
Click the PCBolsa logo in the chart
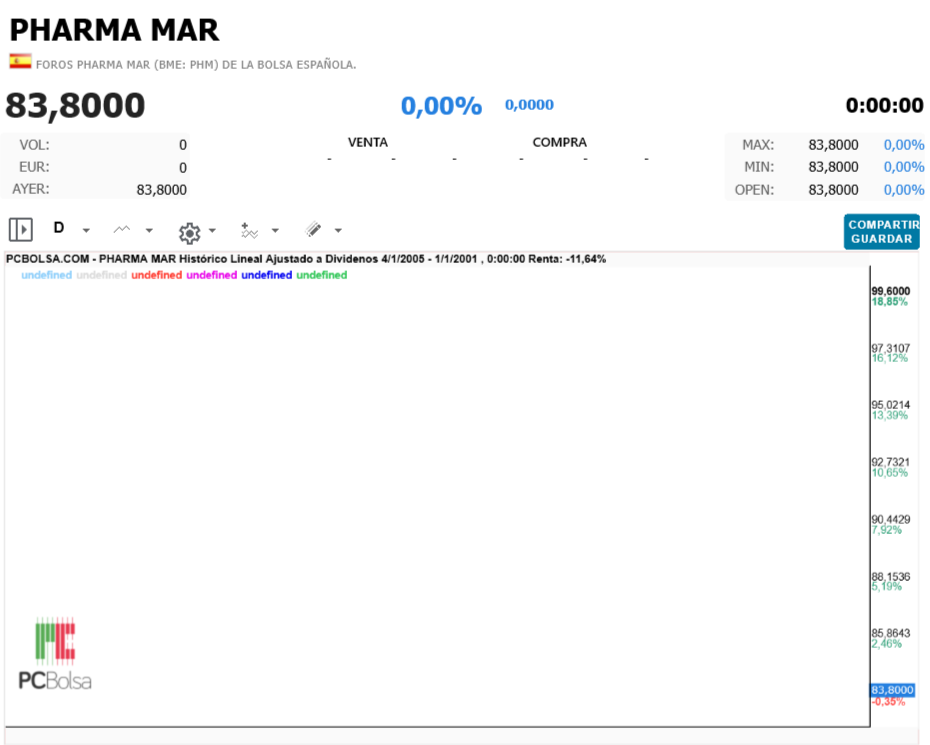(55, 654)
